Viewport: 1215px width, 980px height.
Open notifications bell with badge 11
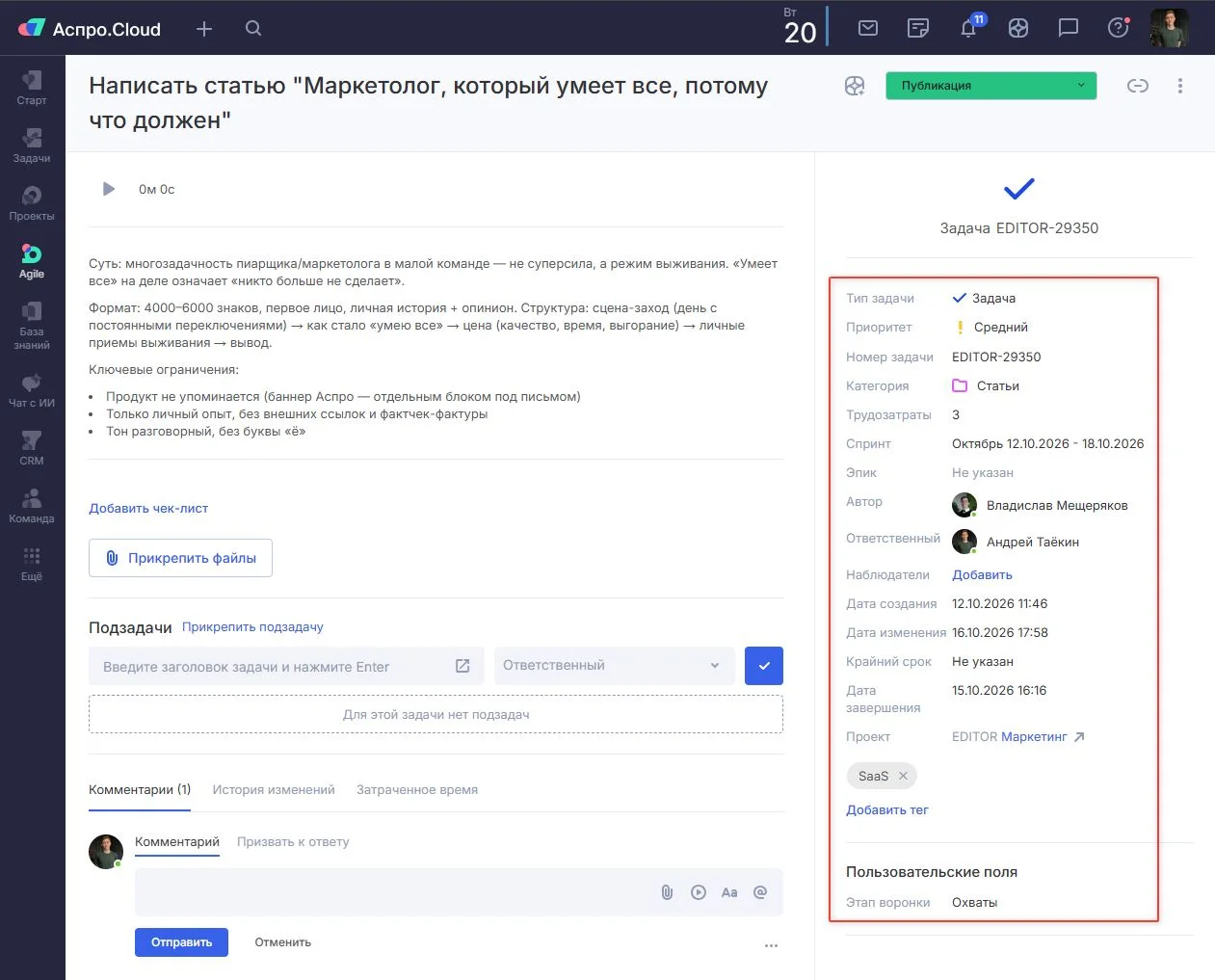(x=969, y=27)
